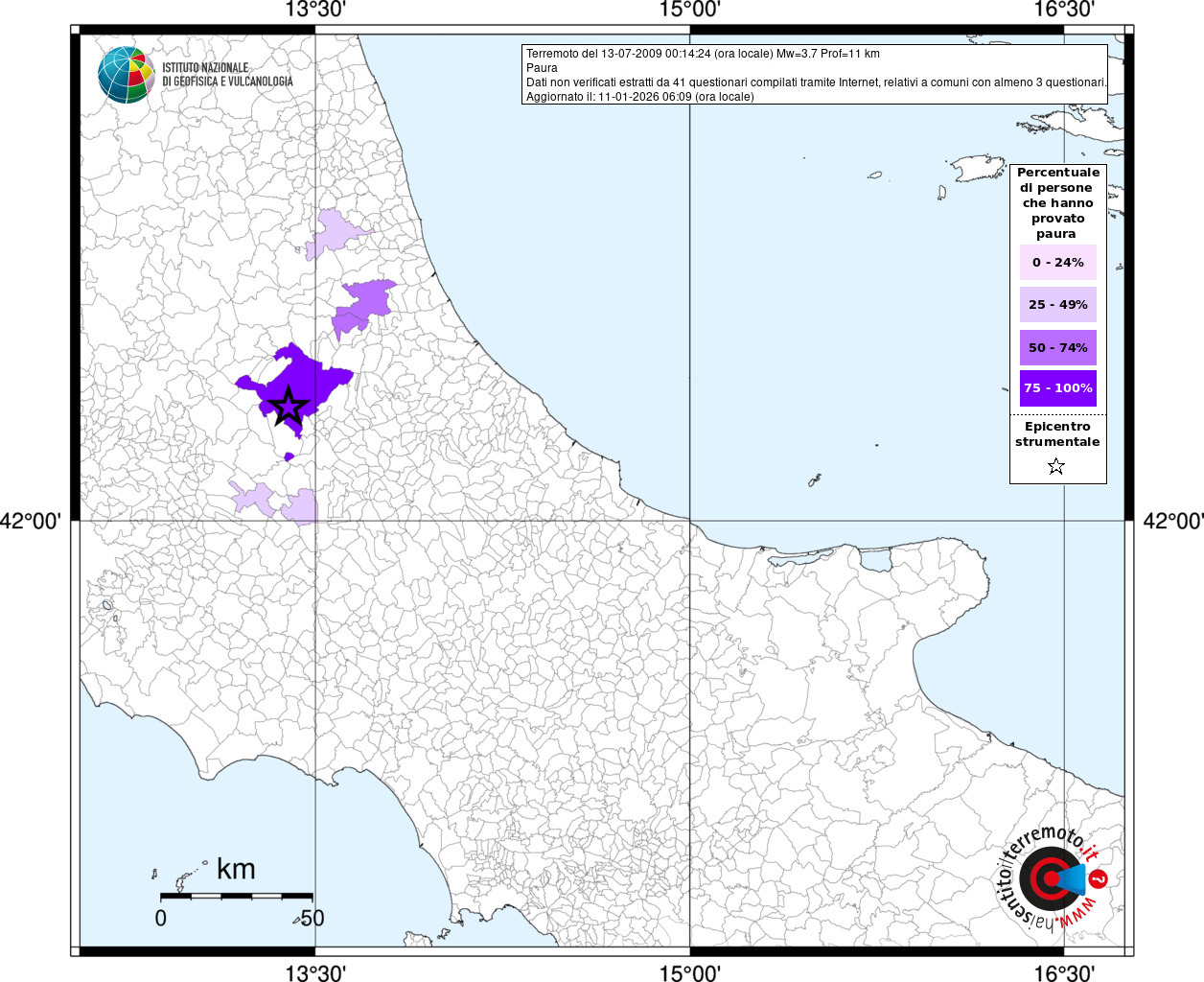The height and width of the screenshot is (982, 1204).
Task: Click the black epicenter star on the map
Action: [288, 407]
